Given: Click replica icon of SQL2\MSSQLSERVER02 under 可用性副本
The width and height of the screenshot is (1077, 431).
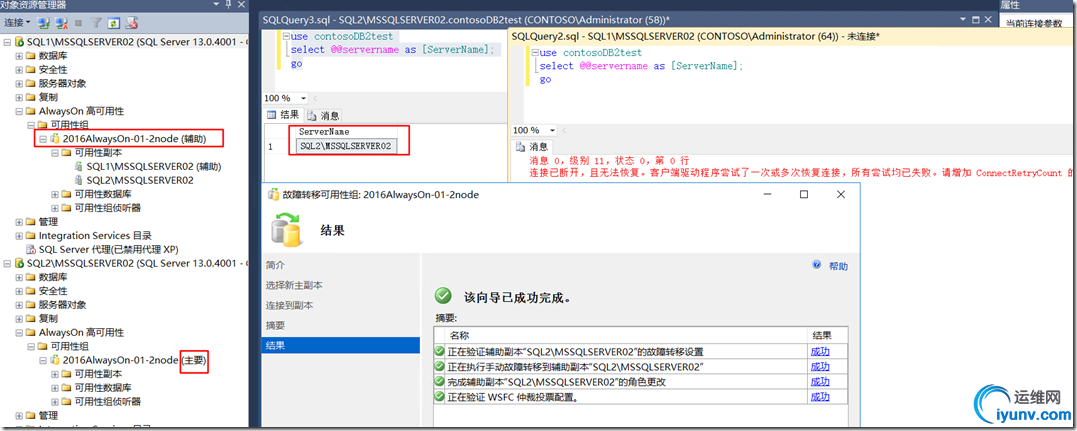Looking at the screenshot, I should pos(78,180).
